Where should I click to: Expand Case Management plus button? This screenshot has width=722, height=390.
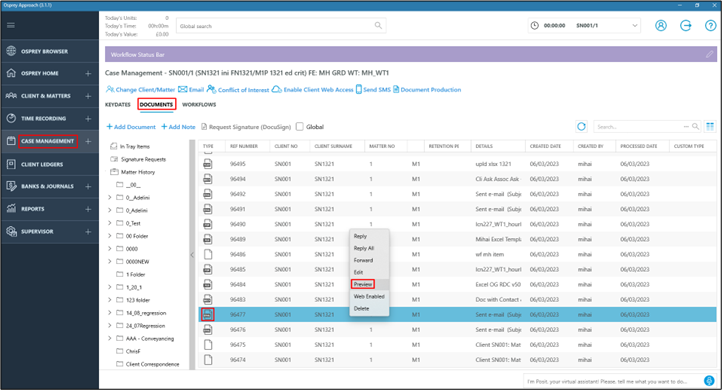click(x=88, y=141)
